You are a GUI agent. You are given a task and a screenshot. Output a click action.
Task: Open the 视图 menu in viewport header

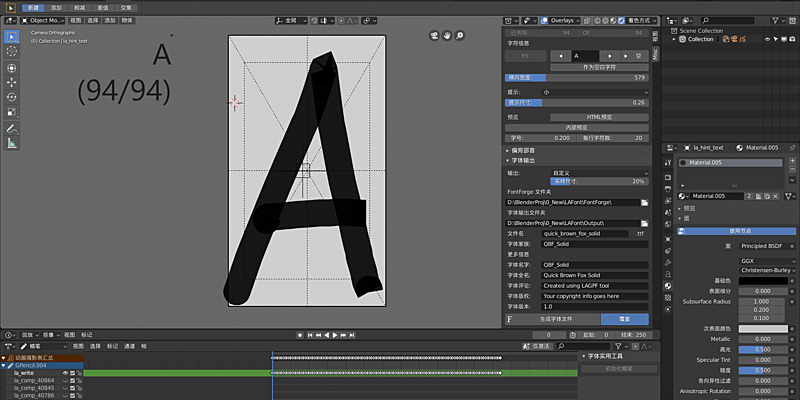coord(75,19)
